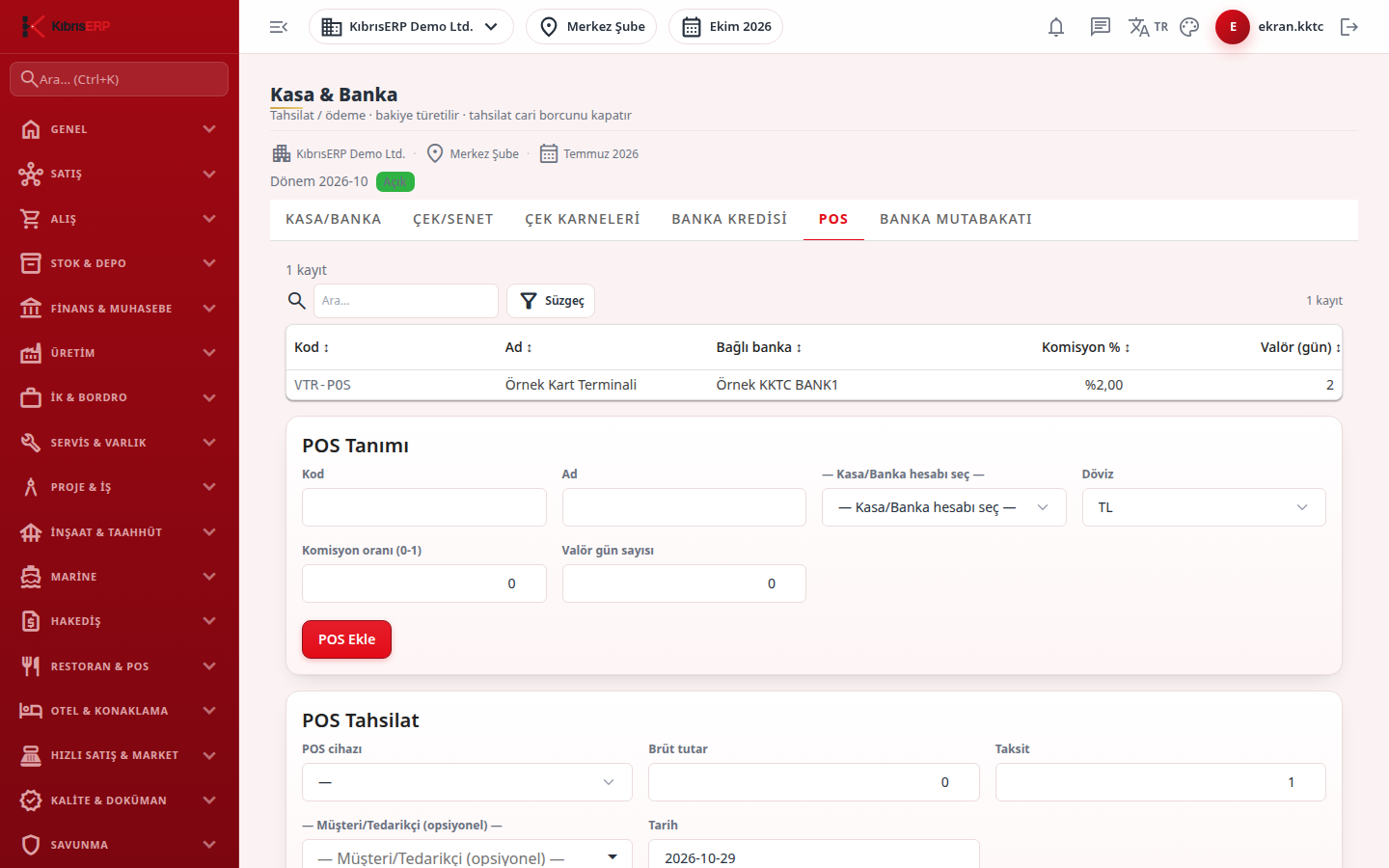Focus the Komisyon oranı input field
Image resolution: width=1389 pixels, height=868 pixels.
coord(424,583)
